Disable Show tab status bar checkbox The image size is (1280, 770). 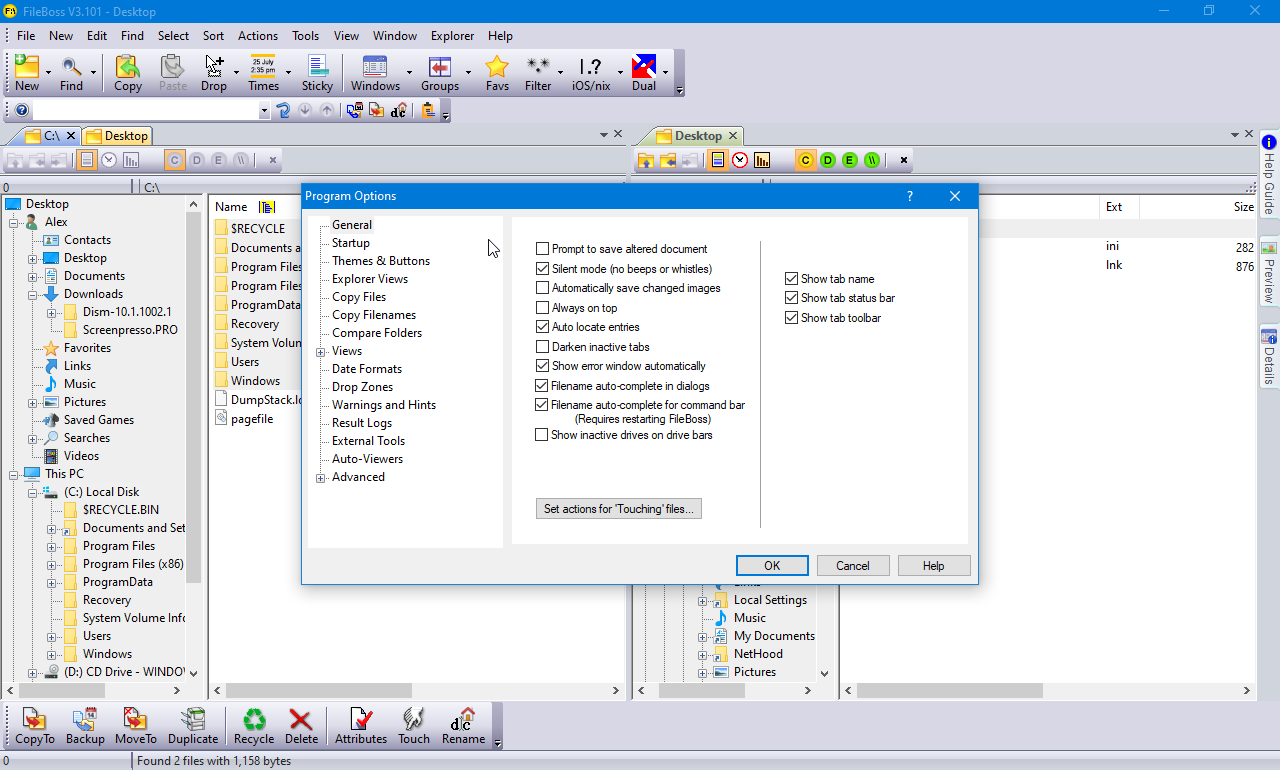tap(792, 298)
